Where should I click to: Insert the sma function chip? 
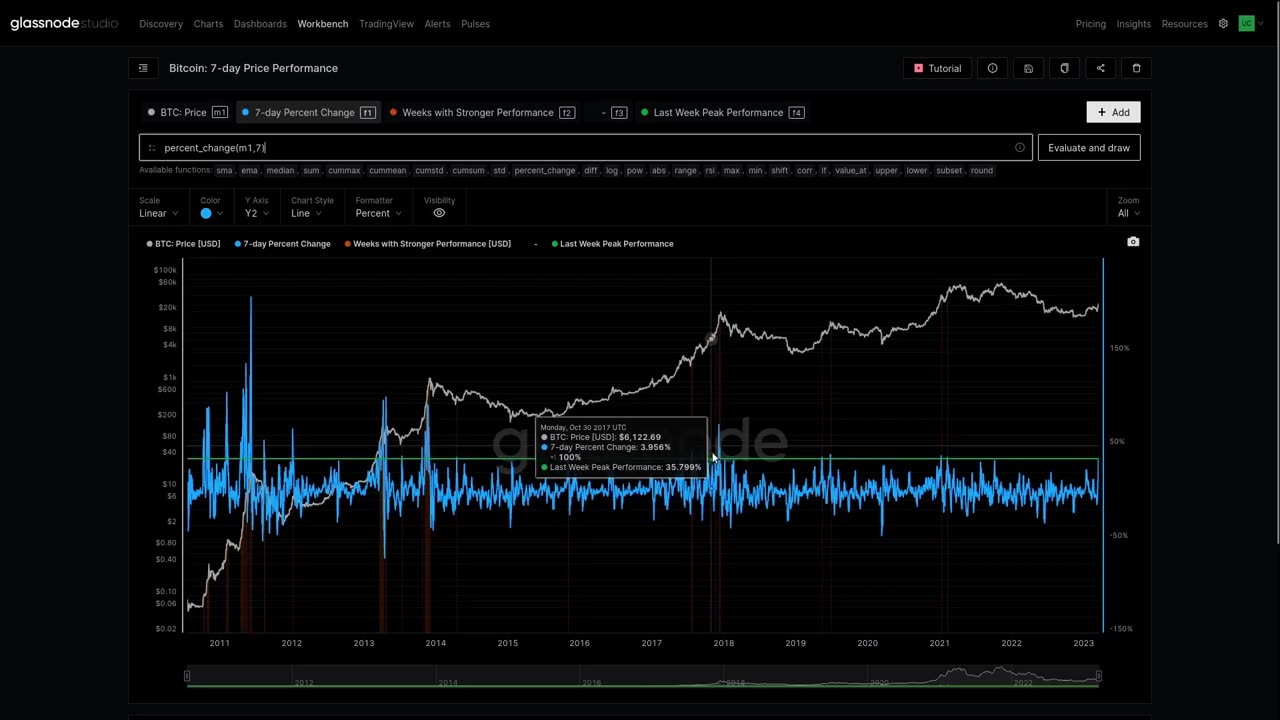click(x=224, y=171)
